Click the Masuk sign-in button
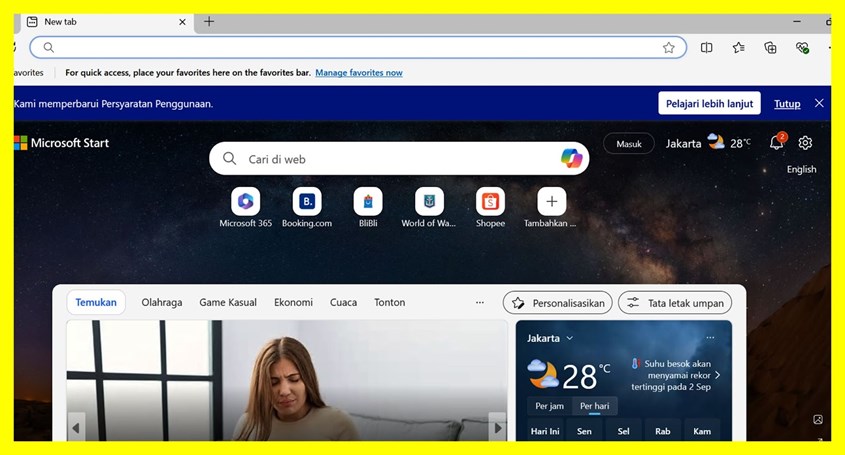This screenshot has height=455, width=845. [x=629, y=144]
